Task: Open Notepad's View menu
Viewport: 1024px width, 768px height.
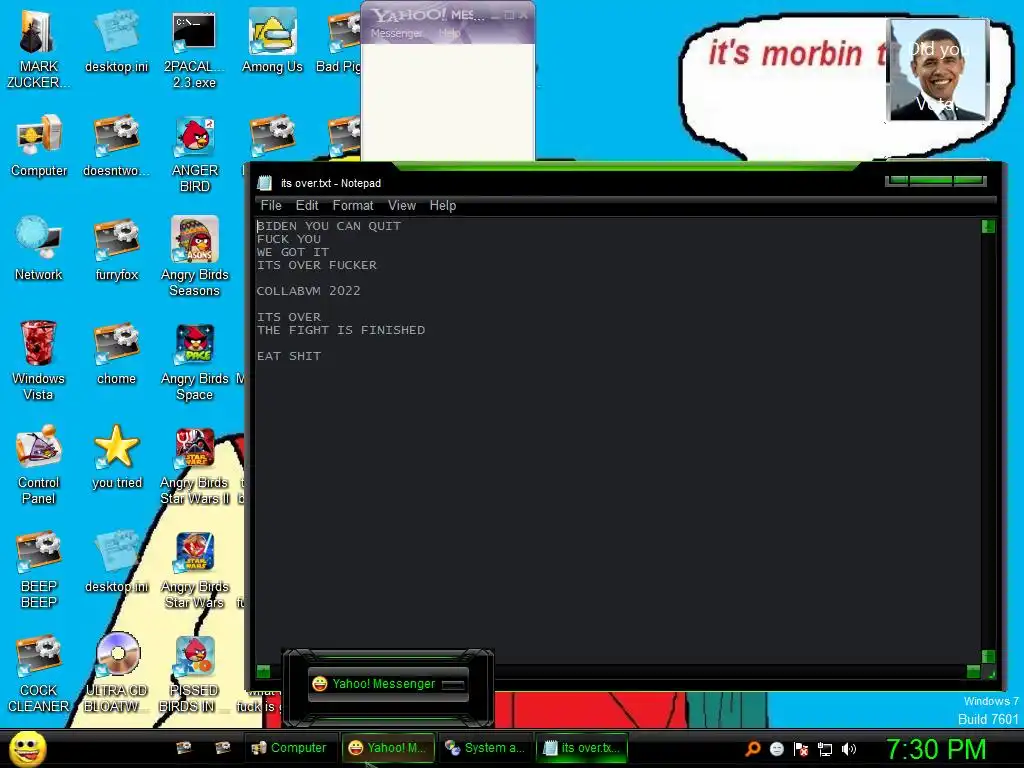Action: [402, 206]
